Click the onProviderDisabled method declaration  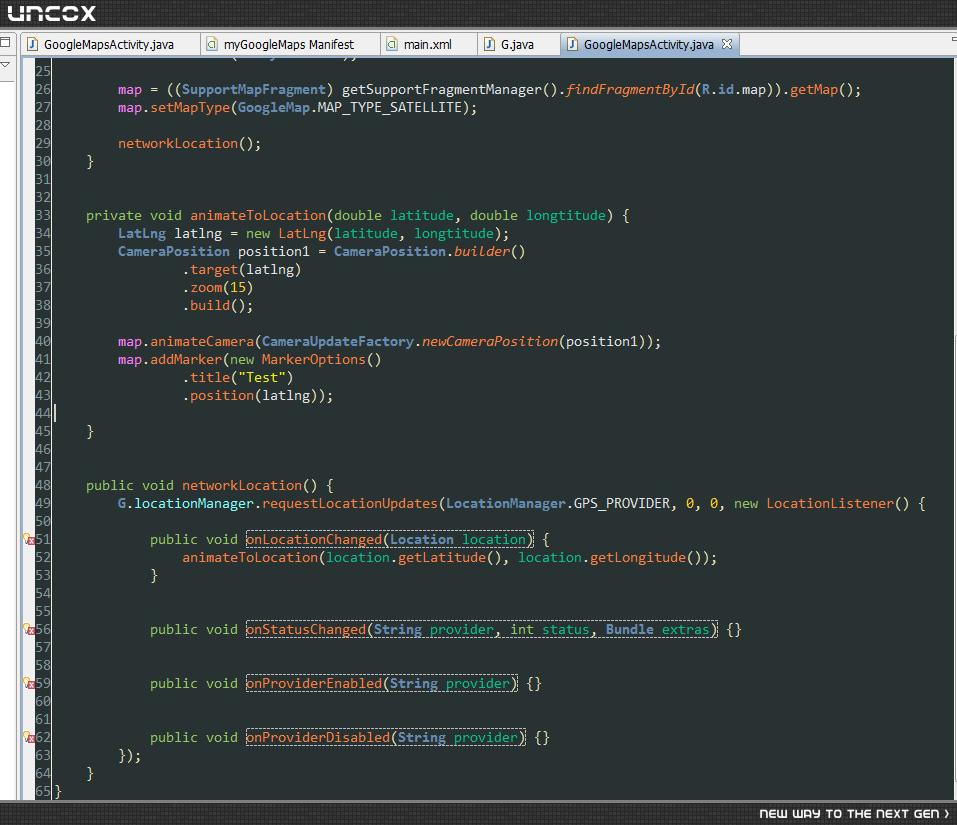[x=385, y=737]
